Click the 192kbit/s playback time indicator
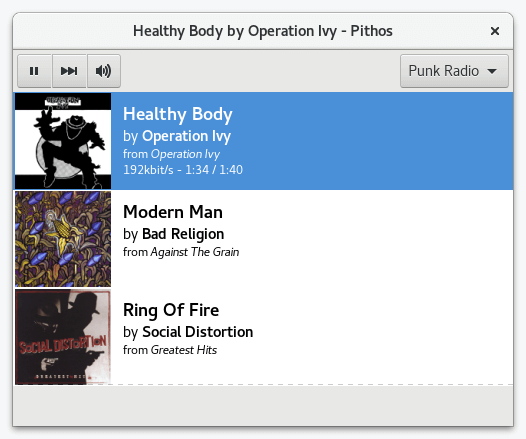 pyautogui.click(x=183, y=170)
